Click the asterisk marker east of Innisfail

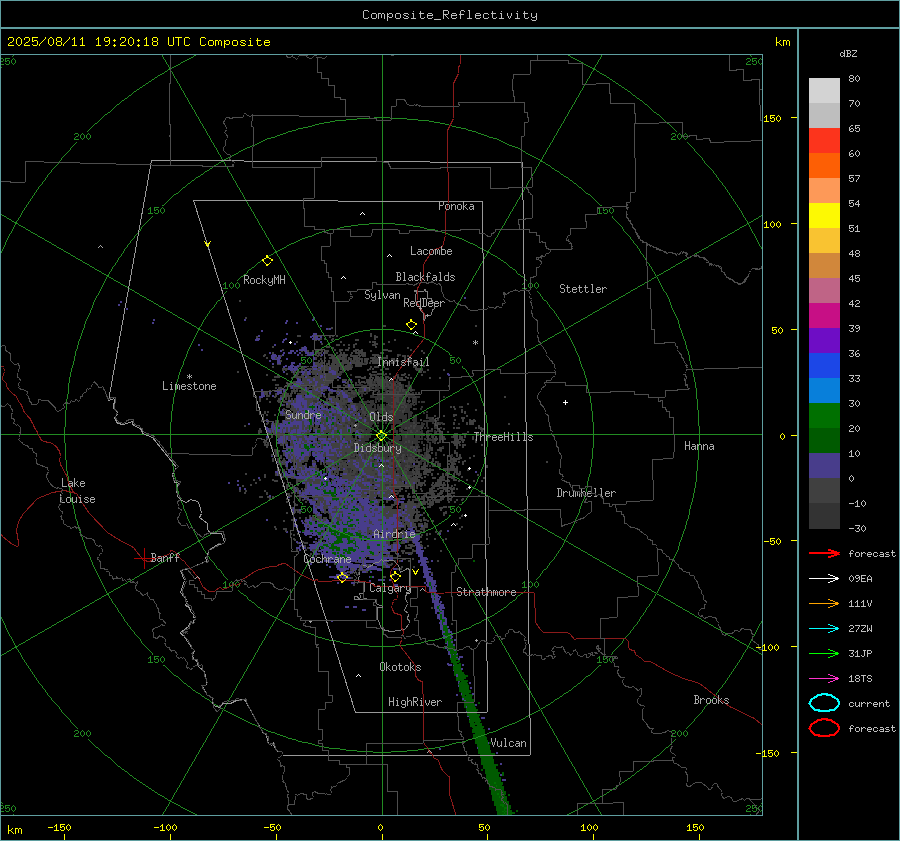475,343
